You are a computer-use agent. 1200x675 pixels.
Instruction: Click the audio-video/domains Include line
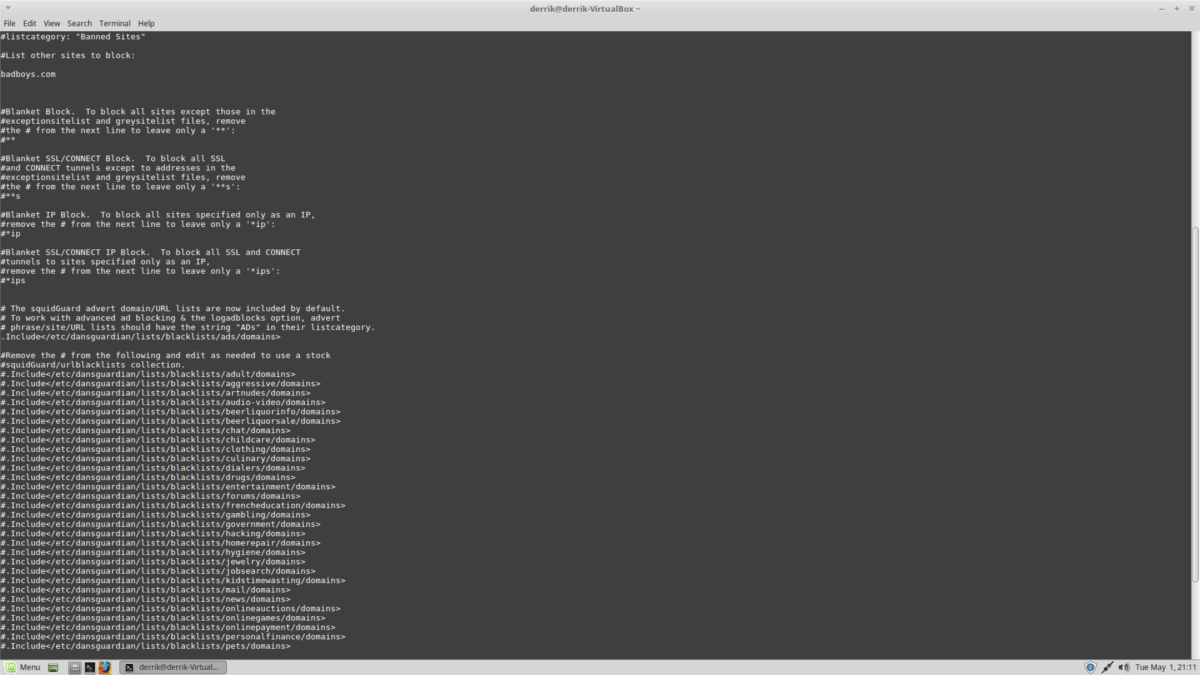point(163,402)
